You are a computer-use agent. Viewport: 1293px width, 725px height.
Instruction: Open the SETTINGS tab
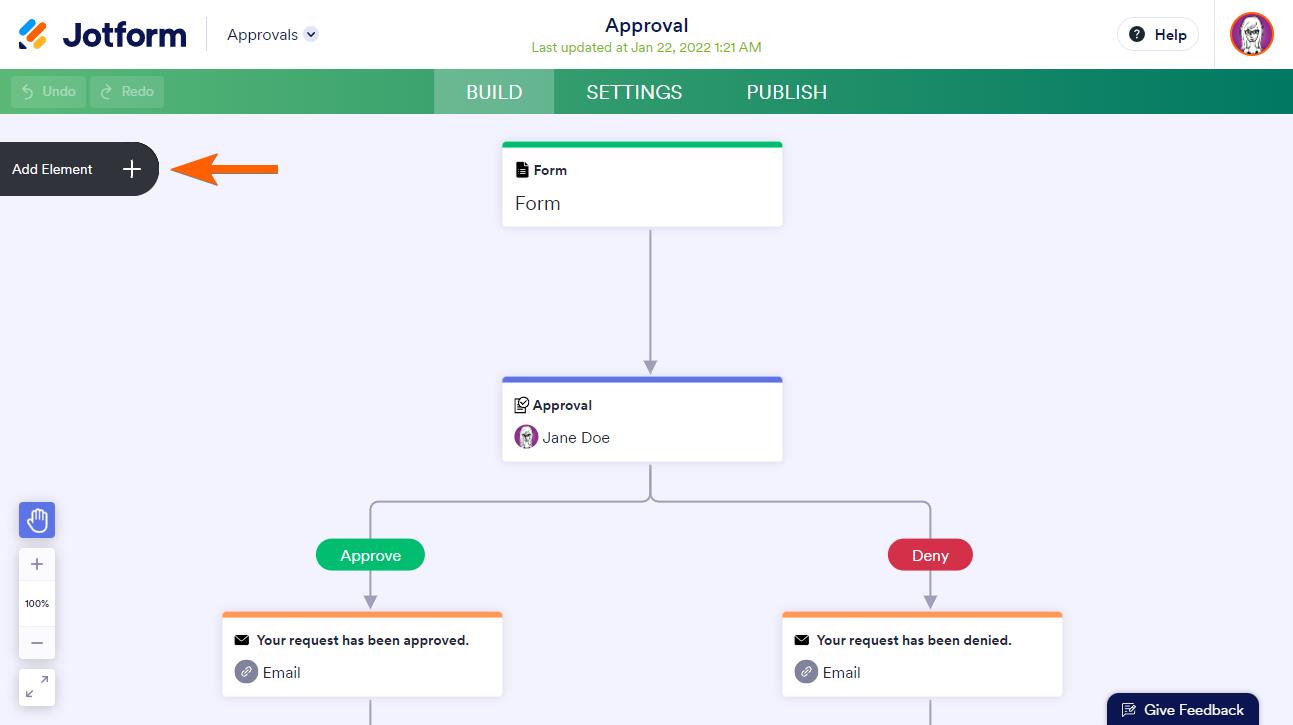coord(634,92)
